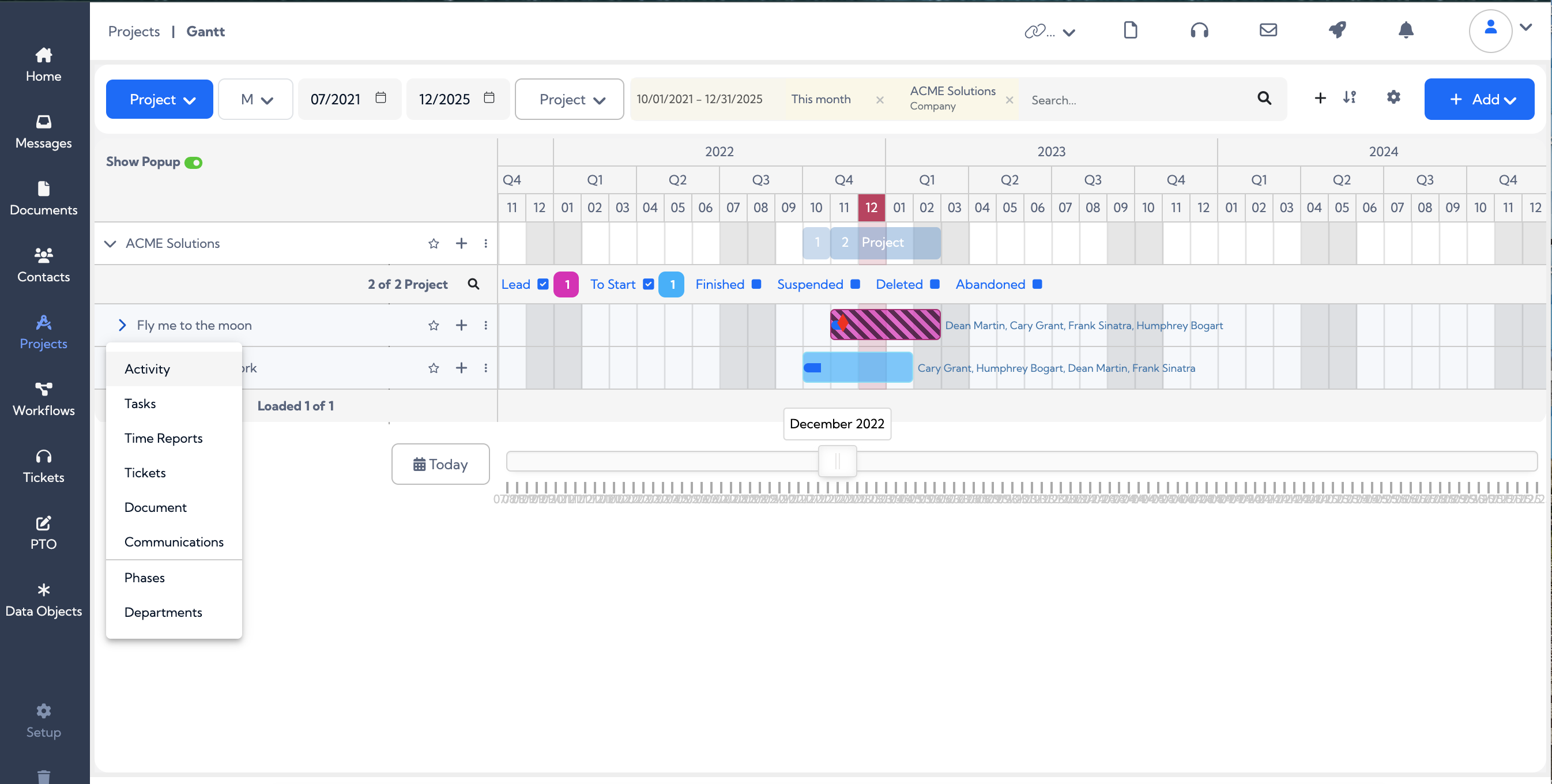Check the Finished status checkbox

coord(756,284)
